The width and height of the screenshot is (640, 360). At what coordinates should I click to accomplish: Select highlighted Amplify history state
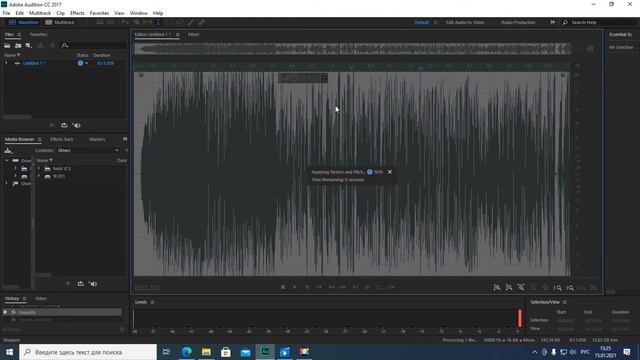tap(63, 312)
